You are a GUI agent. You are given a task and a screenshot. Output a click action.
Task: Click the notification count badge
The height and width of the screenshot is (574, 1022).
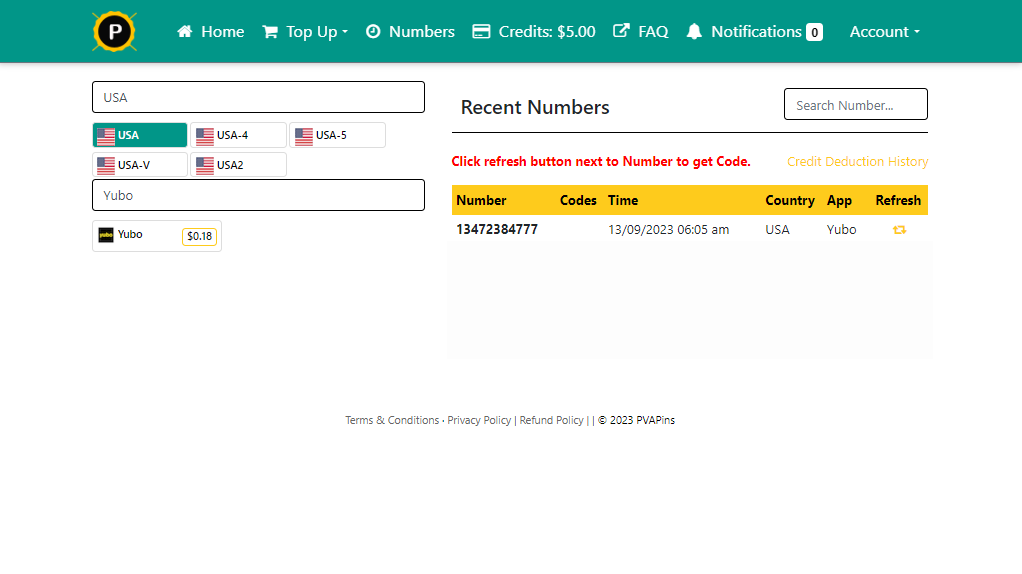(814, 32)
